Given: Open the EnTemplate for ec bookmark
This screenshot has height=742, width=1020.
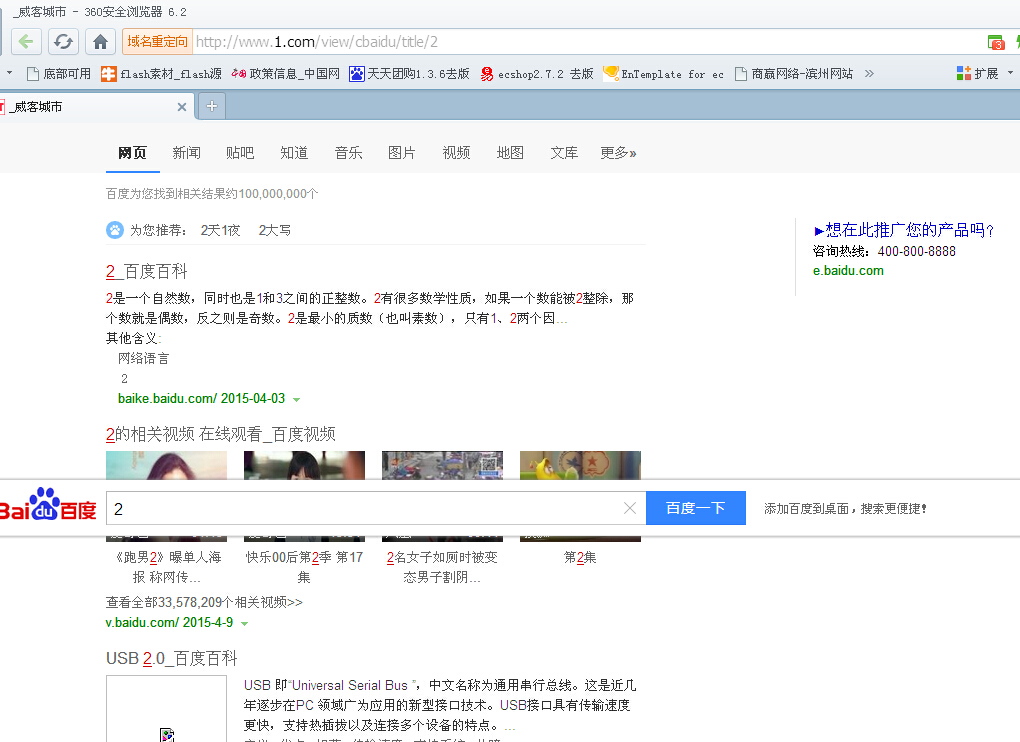Looking at the screenshot, I should 664,74.
